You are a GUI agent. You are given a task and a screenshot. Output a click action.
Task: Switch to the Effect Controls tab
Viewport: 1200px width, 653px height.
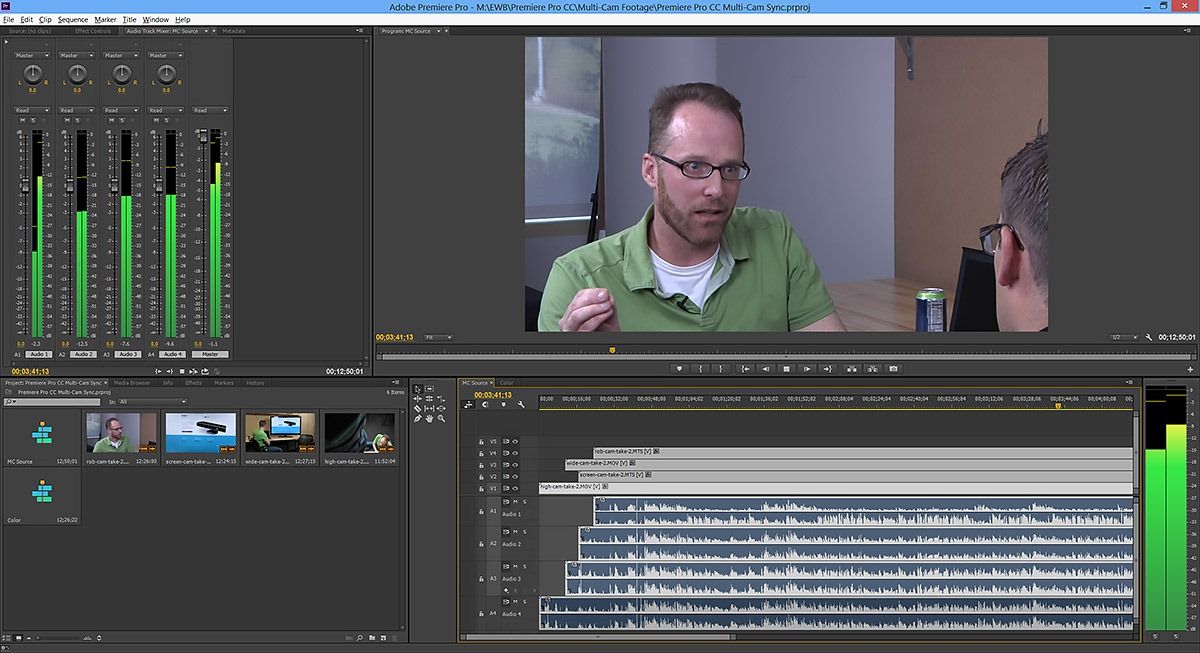93,31
